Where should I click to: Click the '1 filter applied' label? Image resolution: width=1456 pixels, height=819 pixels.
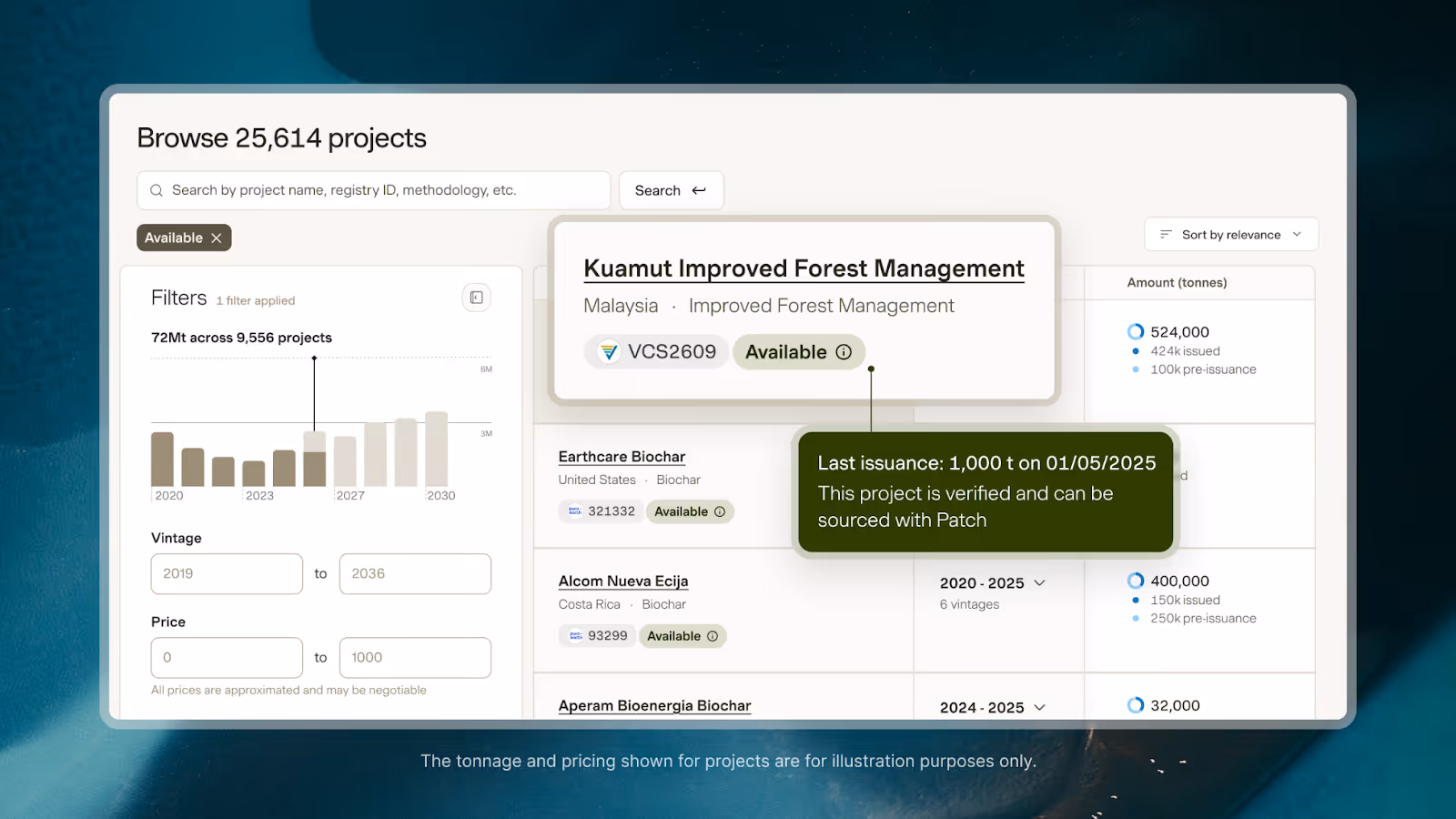click(x=256, y=301)
